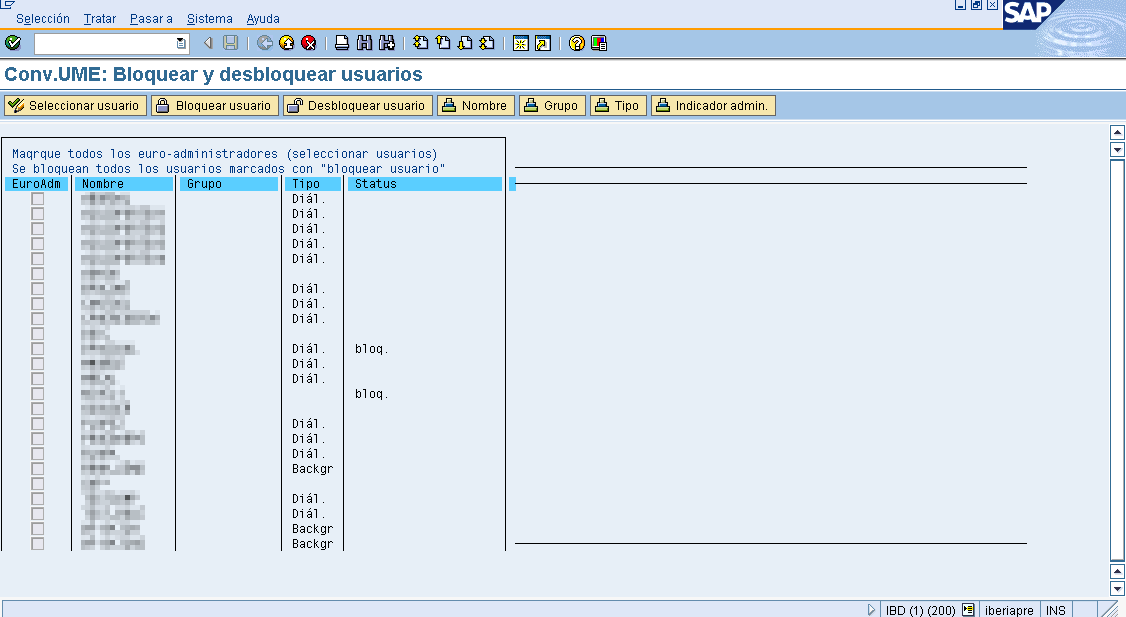The width and height of the screenshot is (1126, 617).
Task: Open the Pasar a menu
Action: pyautogui.click(x=151, y=19)
